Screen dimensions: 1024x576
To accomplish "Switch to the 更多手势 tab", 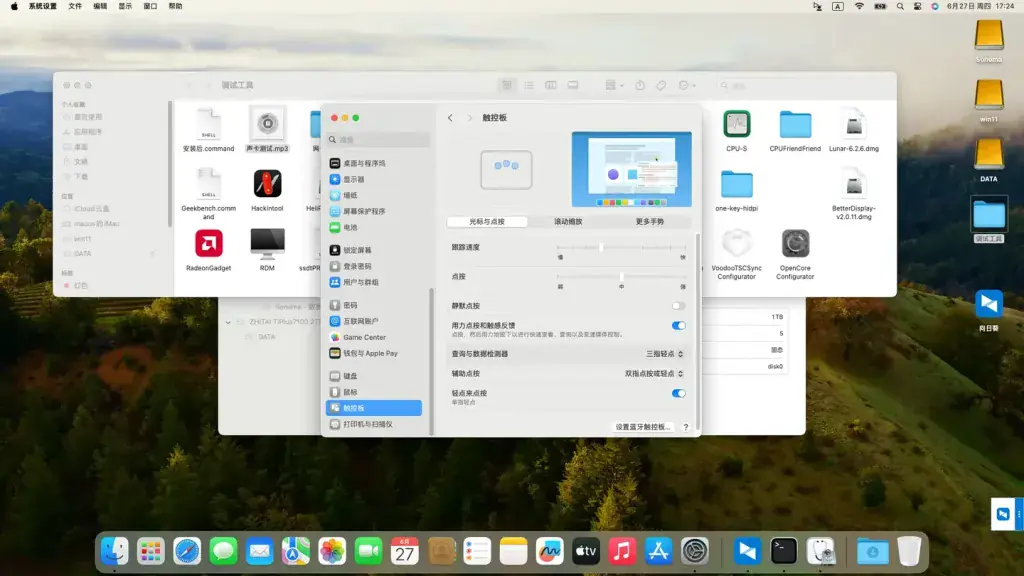I will pos(650,221).
